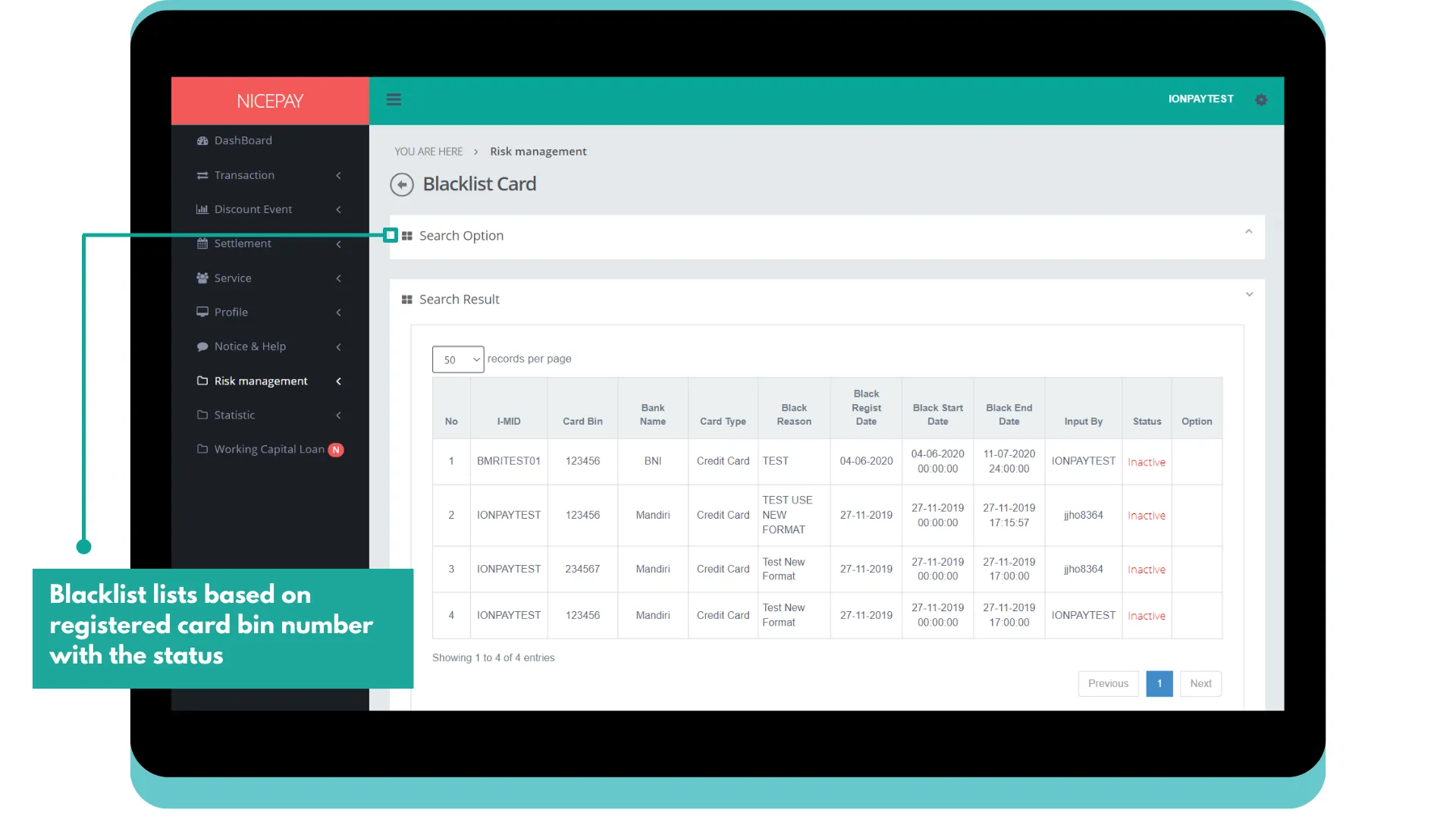This screenshot has width=1456, height=819.
Task: Click the DashBoard menu icon
Action: coord(203,140)
